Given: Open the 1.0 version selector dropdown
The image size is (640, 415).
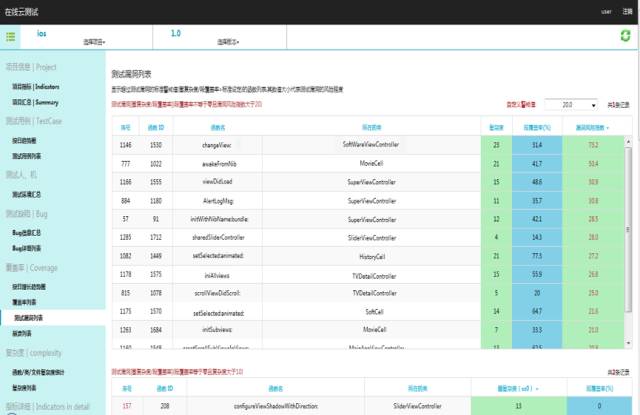Looking at the screenshot, I should click(228, 42).
